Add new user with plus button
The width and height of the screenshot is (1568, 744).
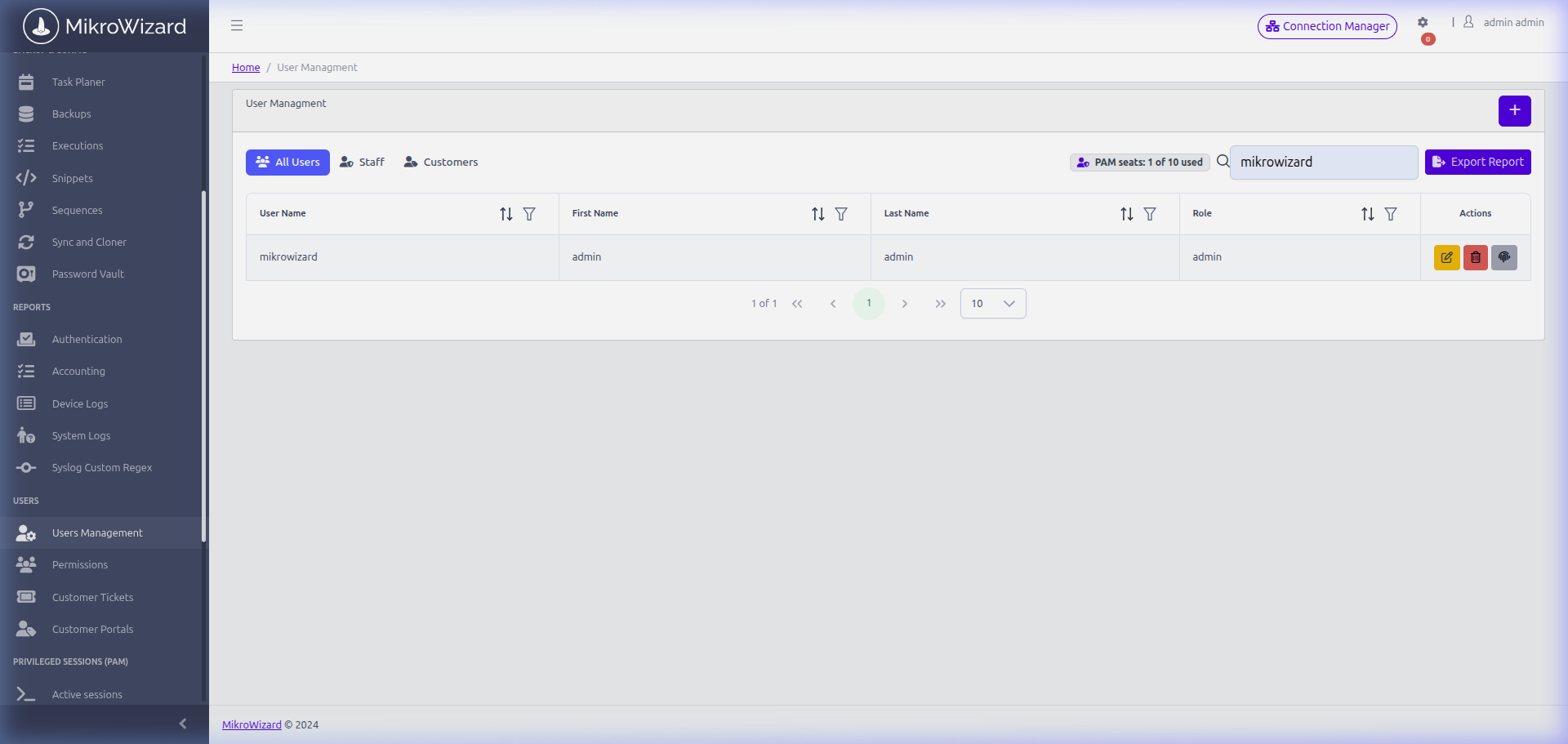[1515, 111]
